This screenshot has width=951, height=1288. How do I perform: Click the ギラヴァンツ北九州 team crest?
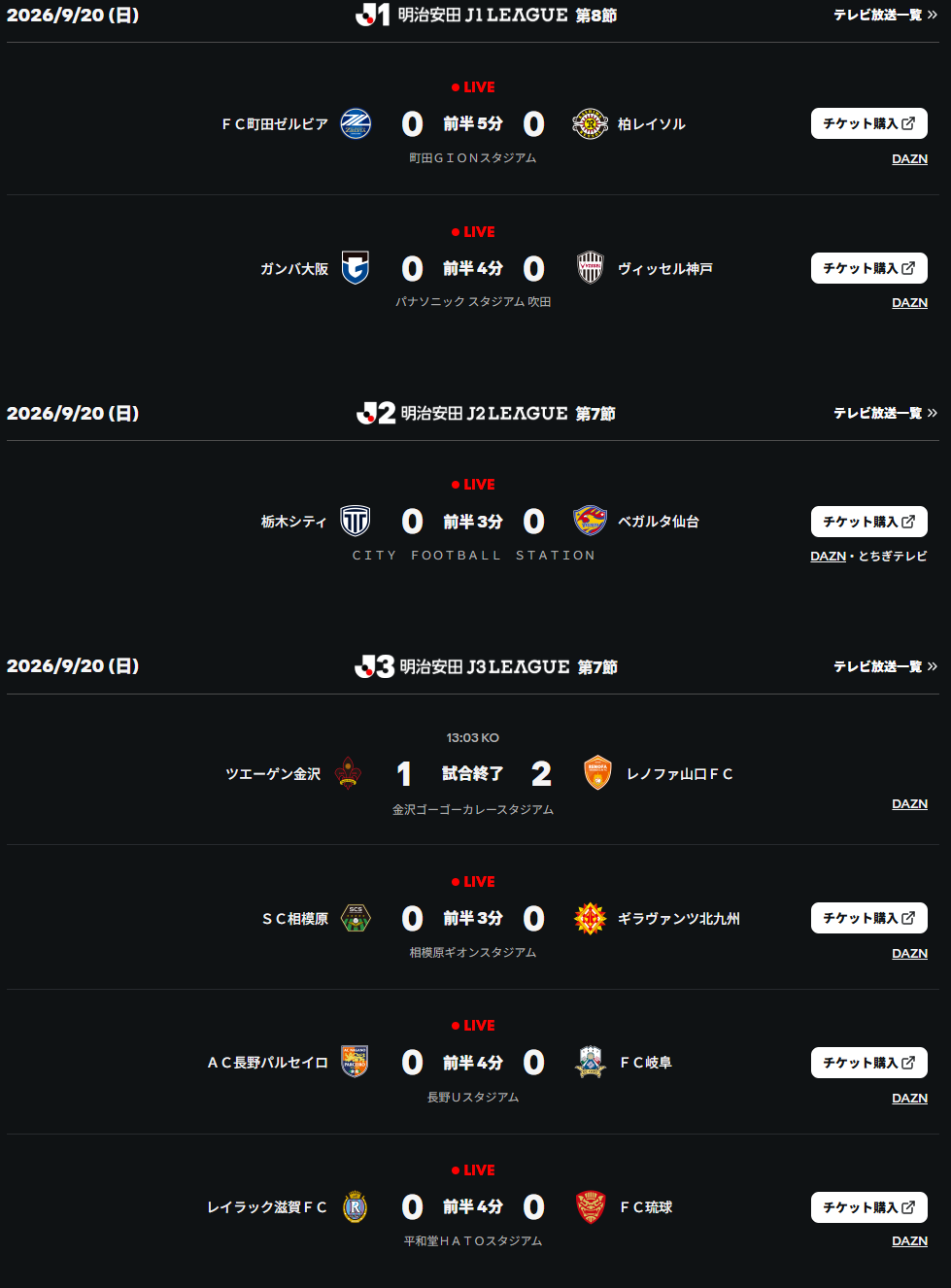pyautogui.click(x=590, y=918)
